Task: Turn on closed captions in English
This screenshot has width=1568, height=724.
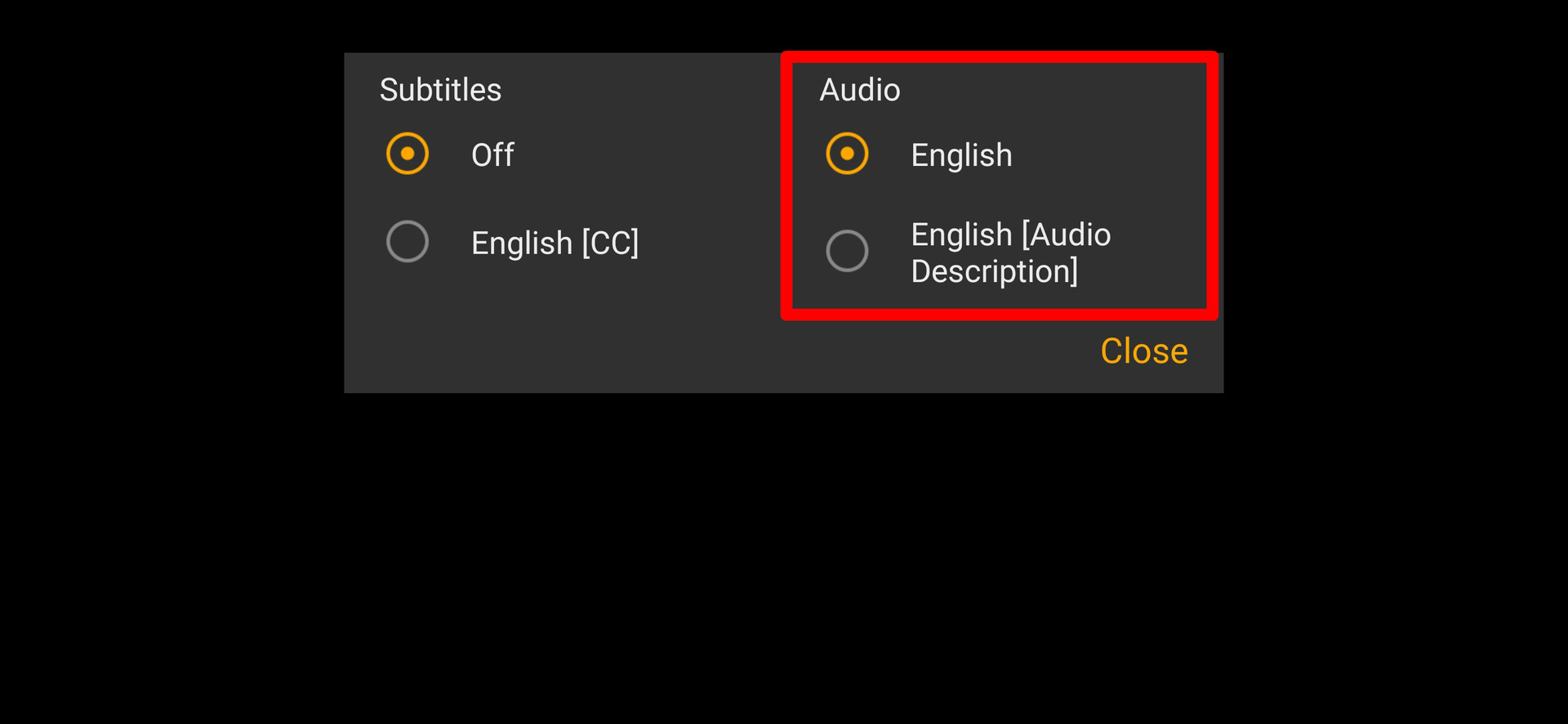Action: (408, 242)
